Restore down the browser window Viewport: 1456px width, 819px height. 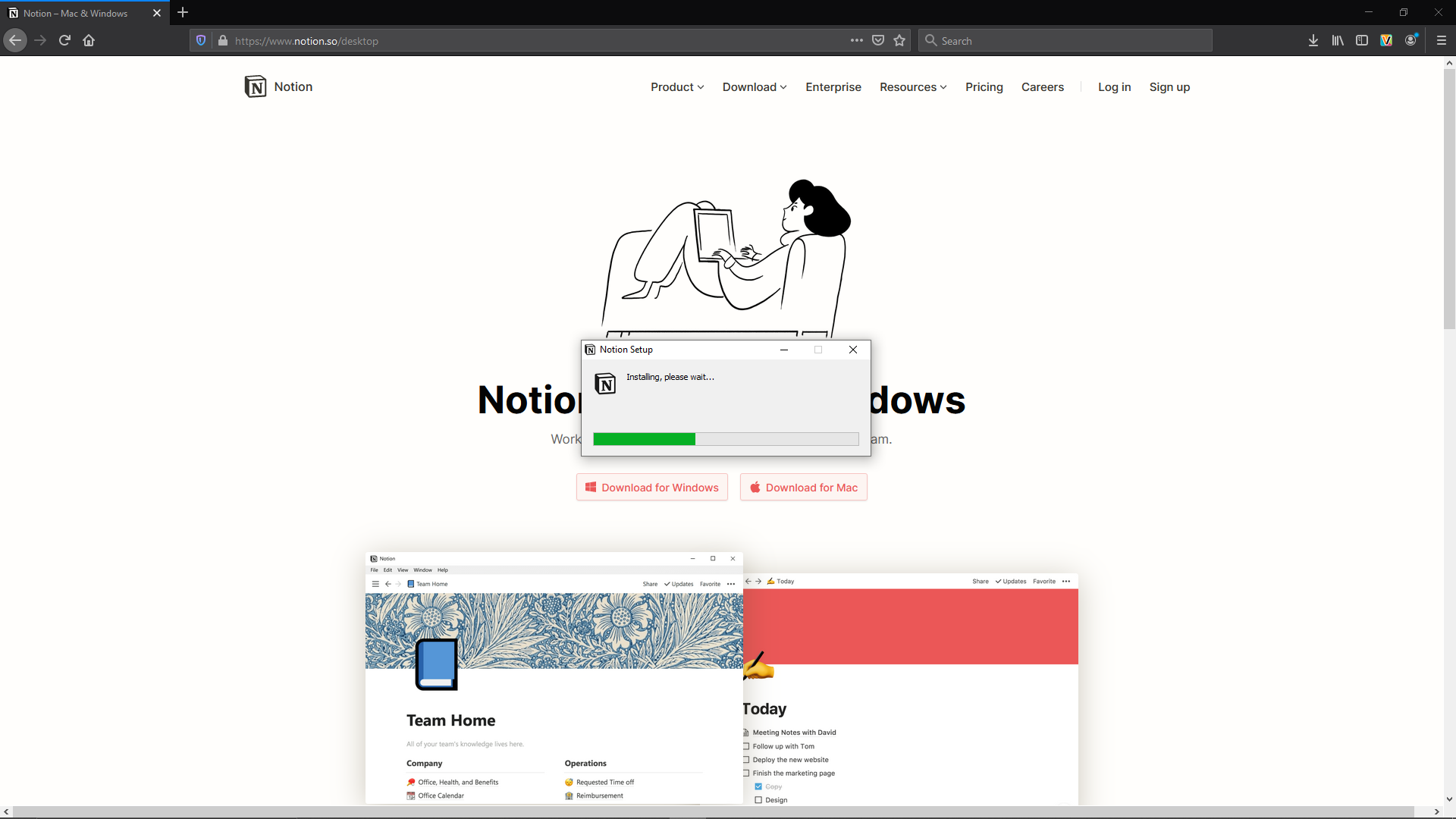click(1404, 12)
